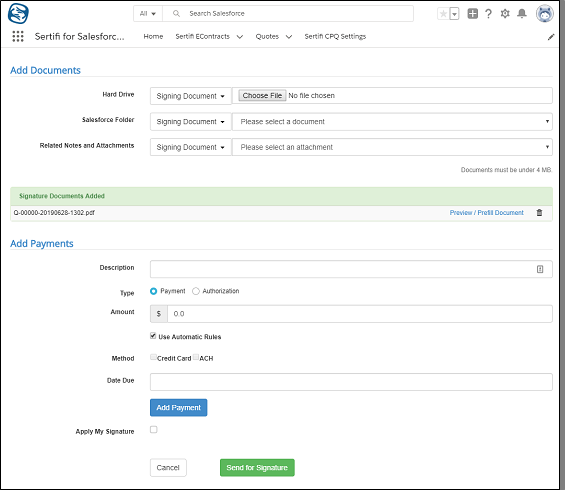Open the notifications bell icon
The height and width of the screenshot is (490, 565).
521,14
